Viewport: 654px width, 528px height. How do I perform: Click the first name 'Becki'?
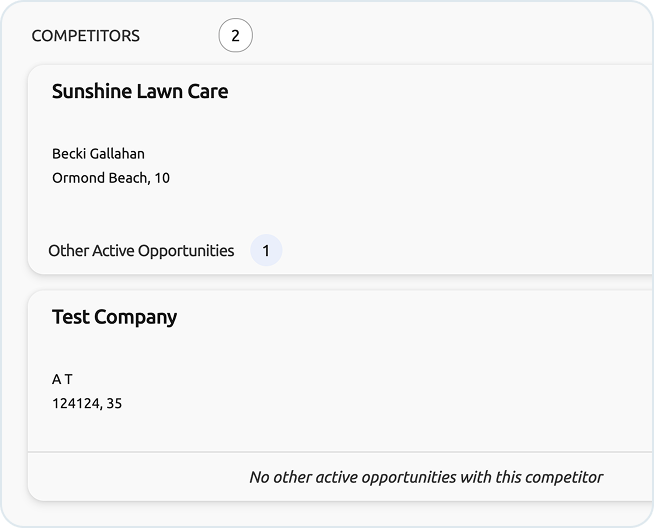[x=69, y=154]
